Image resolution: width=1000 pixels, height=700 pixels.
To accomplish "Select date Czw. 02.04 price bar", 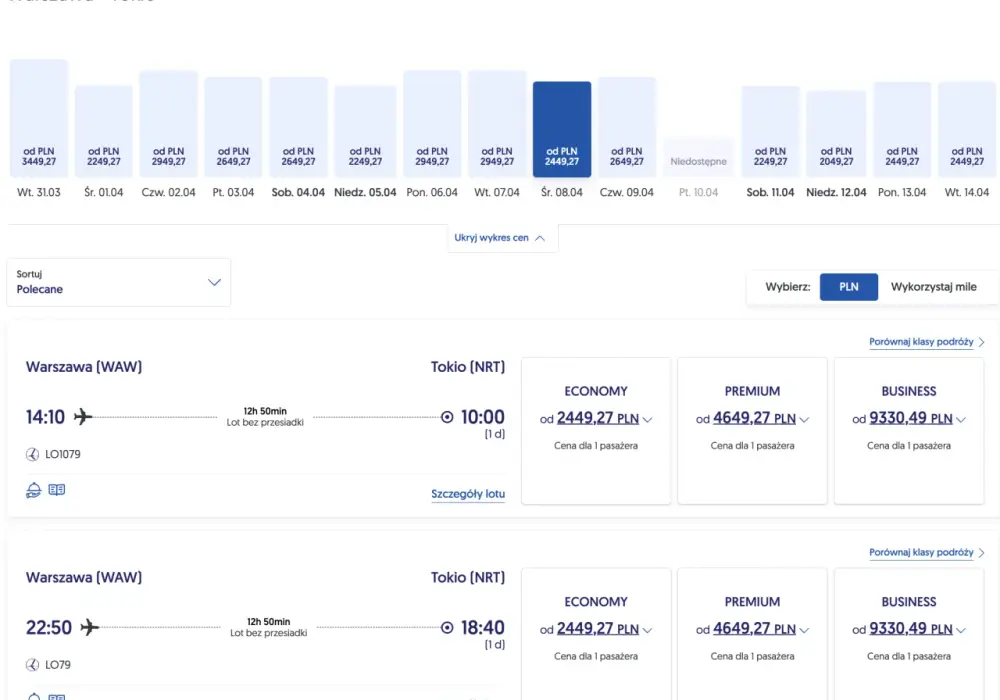I will pos(168,124).
